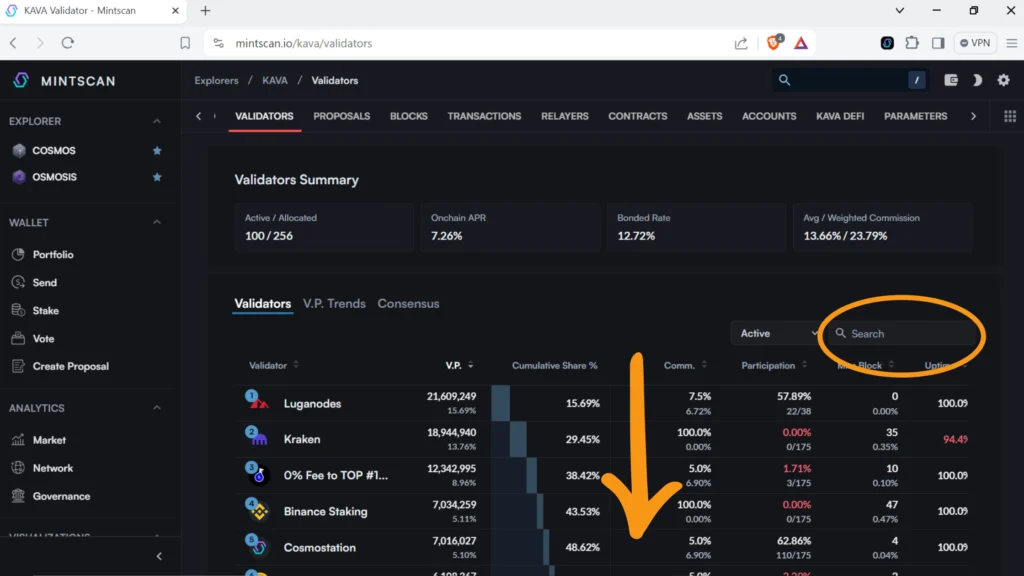1024x576 pixels.
Task: Open the apps grid icon beside tabs
Action: (1009, 116)
